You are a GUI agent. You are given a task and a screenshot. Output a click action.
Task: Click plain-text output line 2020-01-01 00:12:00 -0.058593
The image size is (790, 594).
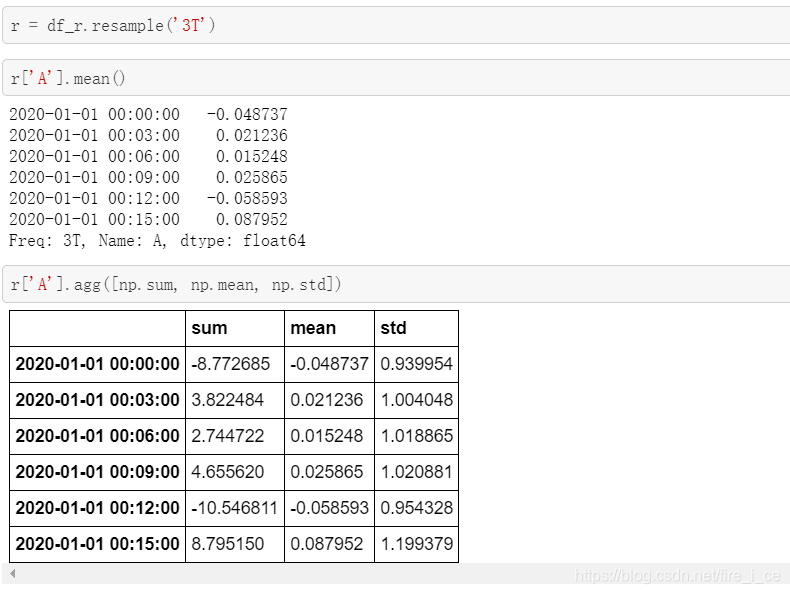tap(148, 199)
